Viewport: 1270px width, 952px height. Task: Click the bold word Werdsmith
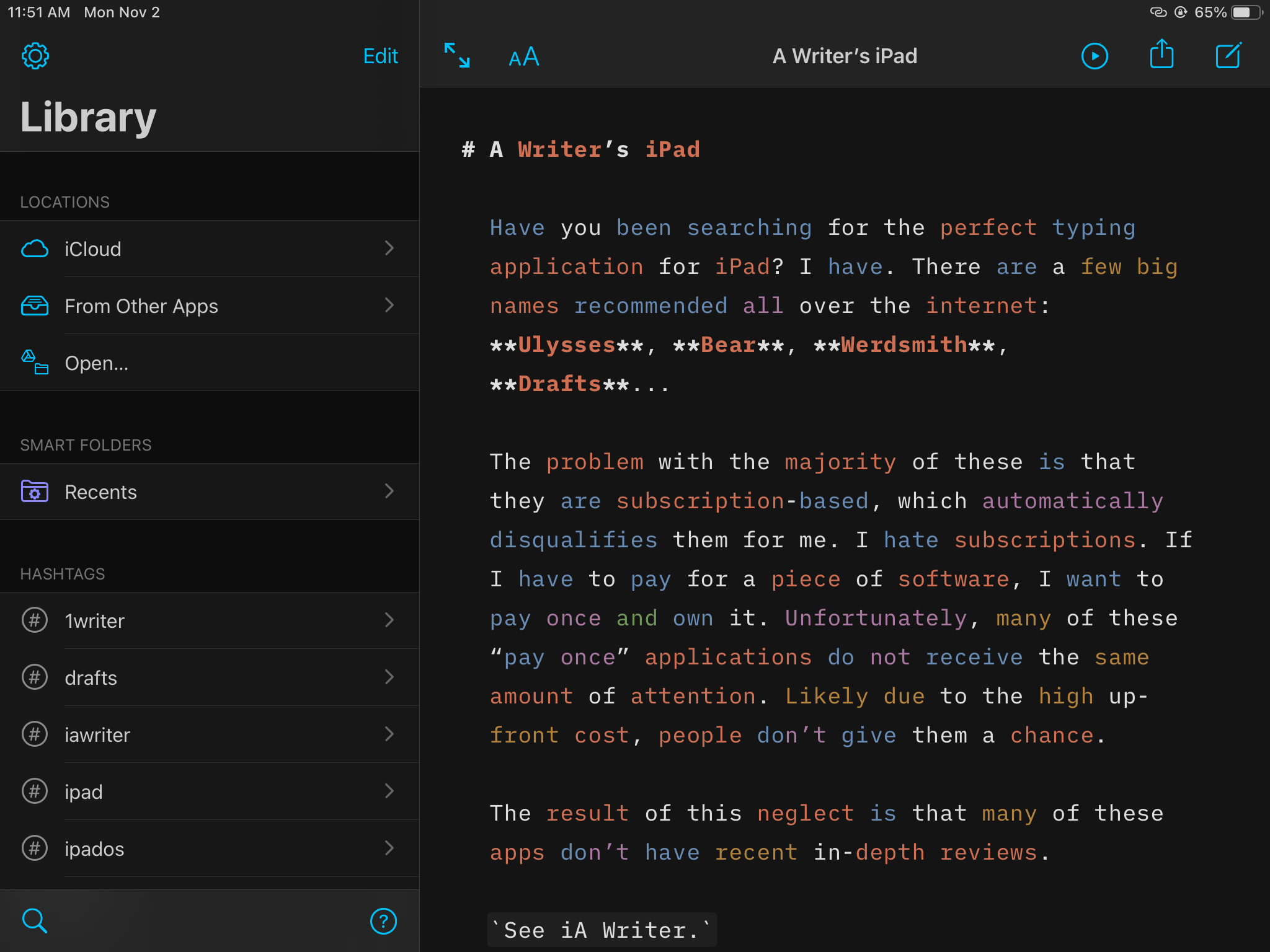tap(904, 345)
